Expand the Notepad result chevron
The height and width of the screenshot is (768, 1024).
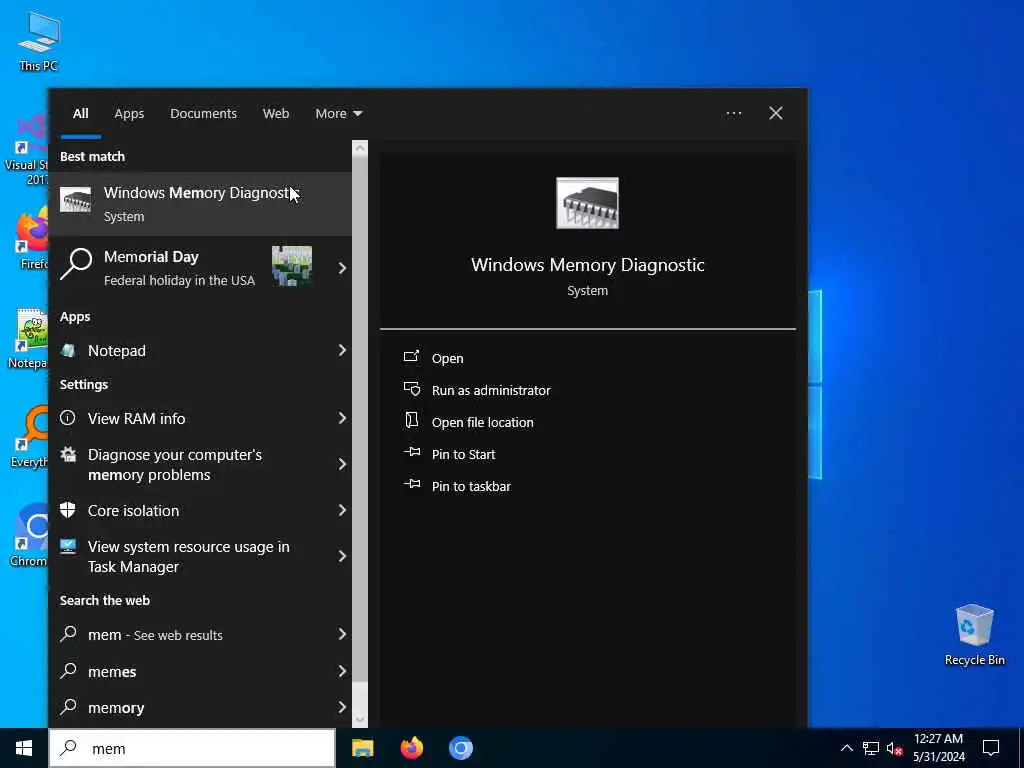click(x=342, y=351)
